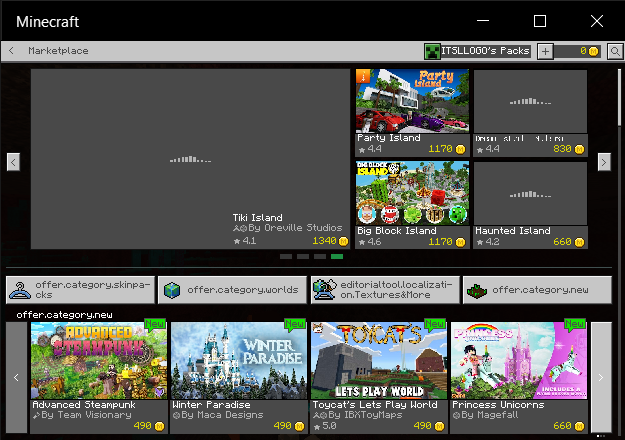Screen dimensions: 625x440
Task: Click the Textures&More category icon
Action: pyautogui.click(x=324, y=290)
